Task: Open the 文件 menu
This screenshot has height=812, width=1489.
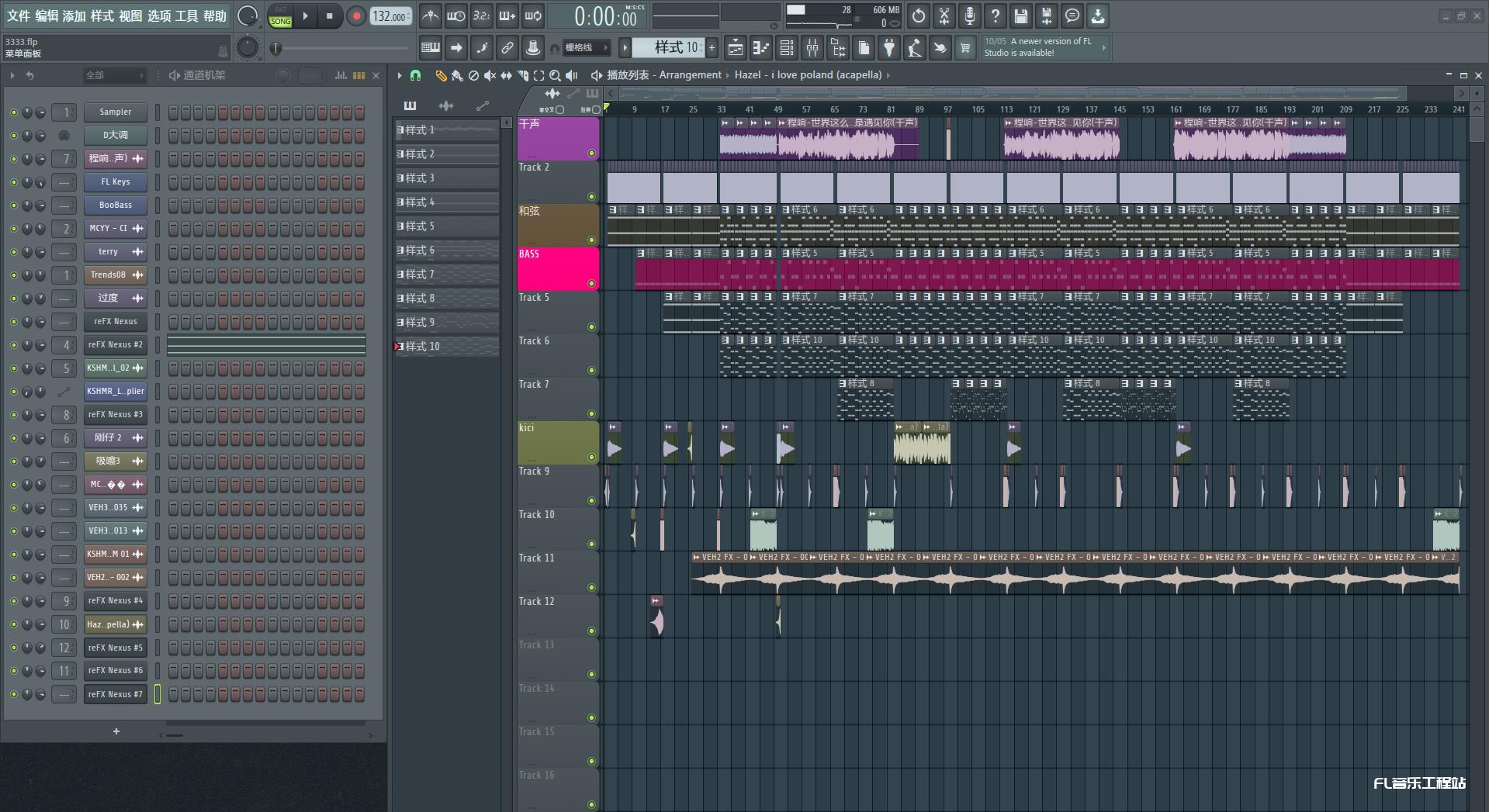Action: pos(19,16)
